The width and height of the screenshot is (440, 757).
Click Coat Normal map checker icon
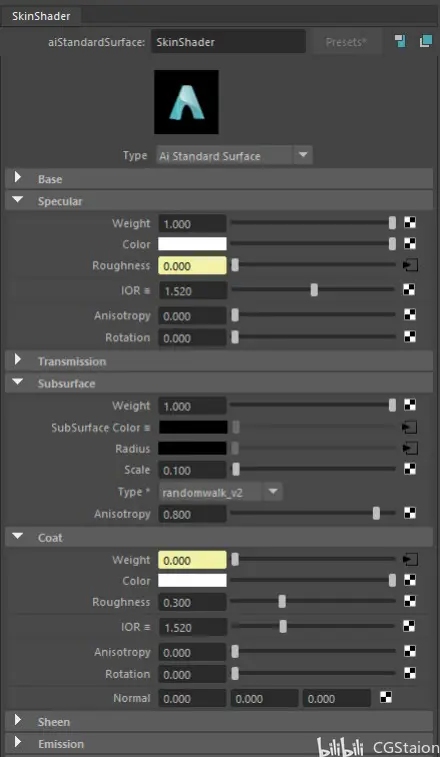pos(385,697)
